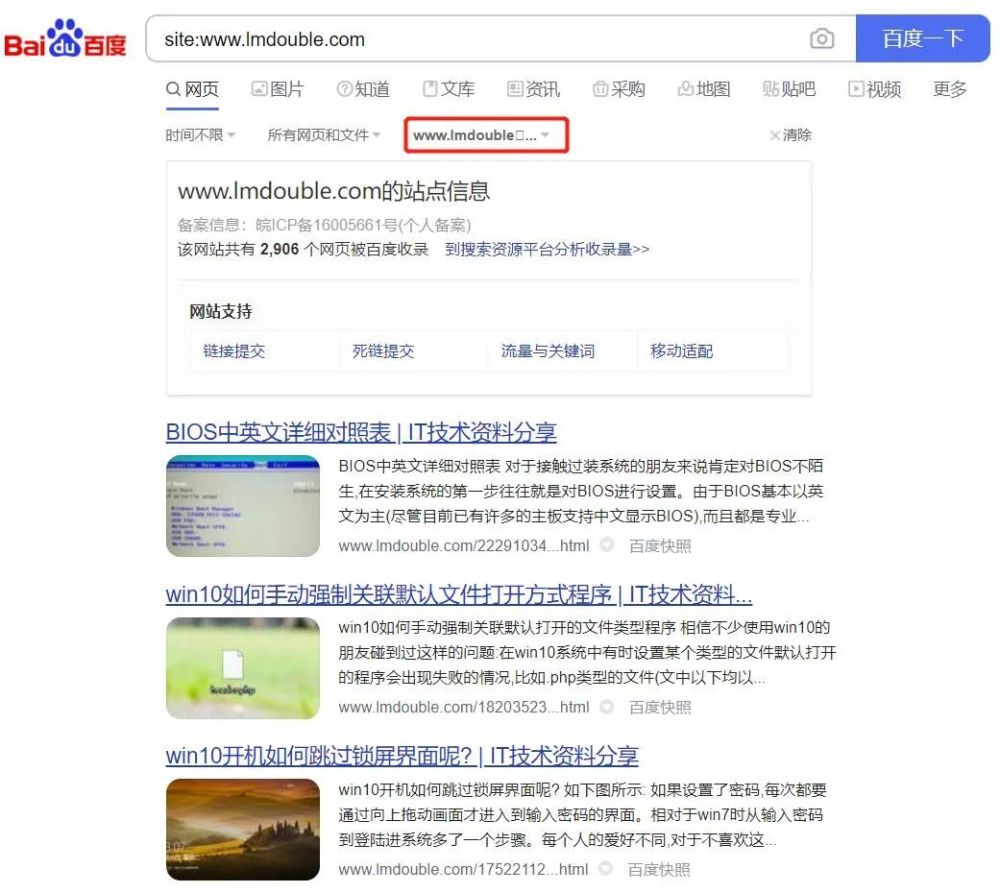Click the icon beside the 22291034 URL
The width and height of the screenshot is (1000, 893).
point(607,545)
